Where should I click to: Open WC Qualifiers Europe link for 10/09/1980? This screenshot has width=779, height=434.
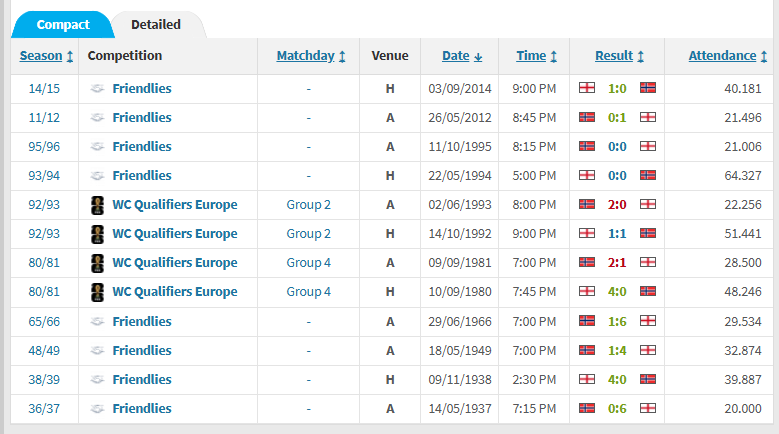click(175, 291)
